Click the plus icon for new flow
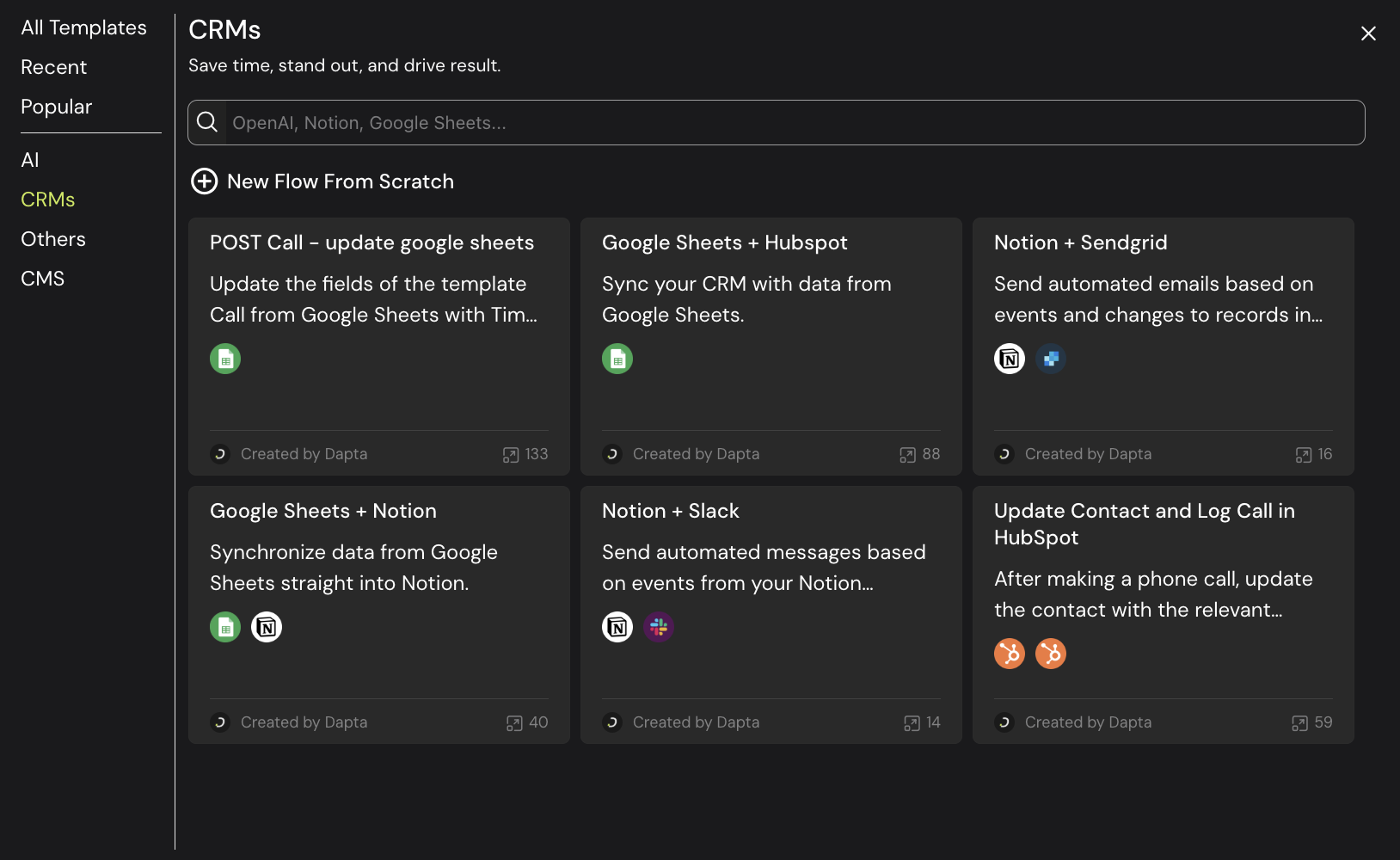The height and width of the screenshot is (860, 1400). coord(204,181)
